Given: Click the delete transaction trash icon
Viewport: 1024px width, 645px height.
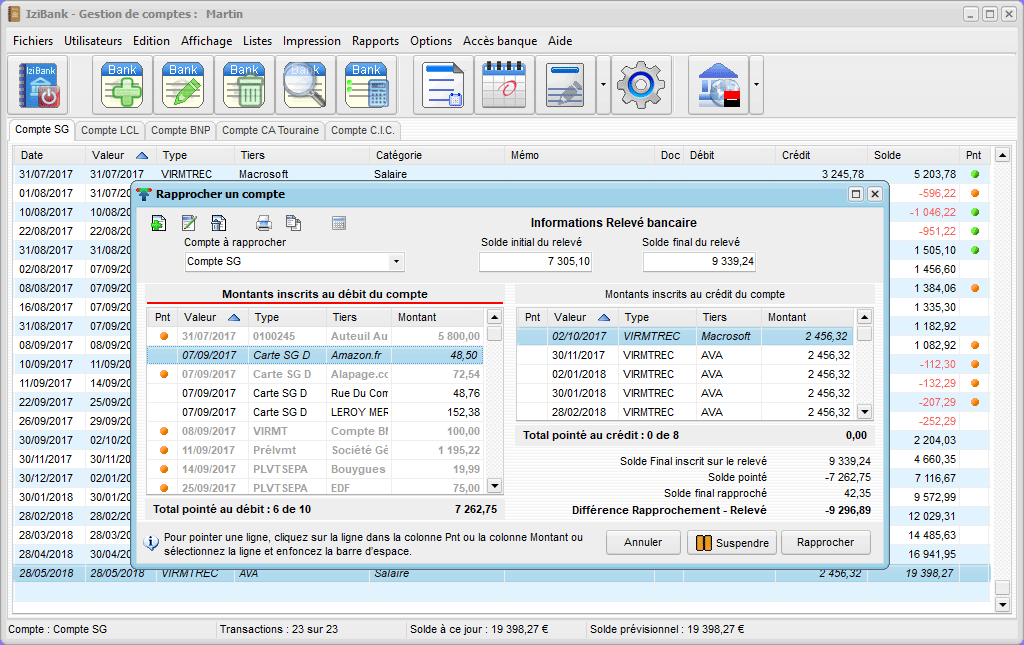Looking at the screenshot, I should coord(245,85).
